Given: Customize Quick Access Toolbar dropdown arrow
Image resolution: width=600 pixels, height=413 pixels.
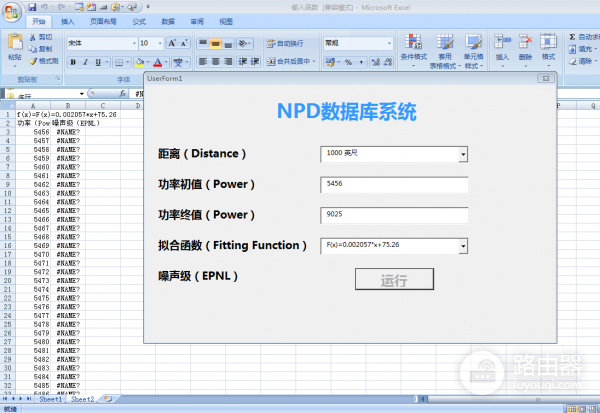Looking at the screenshot, I should (x=148, y=7).
